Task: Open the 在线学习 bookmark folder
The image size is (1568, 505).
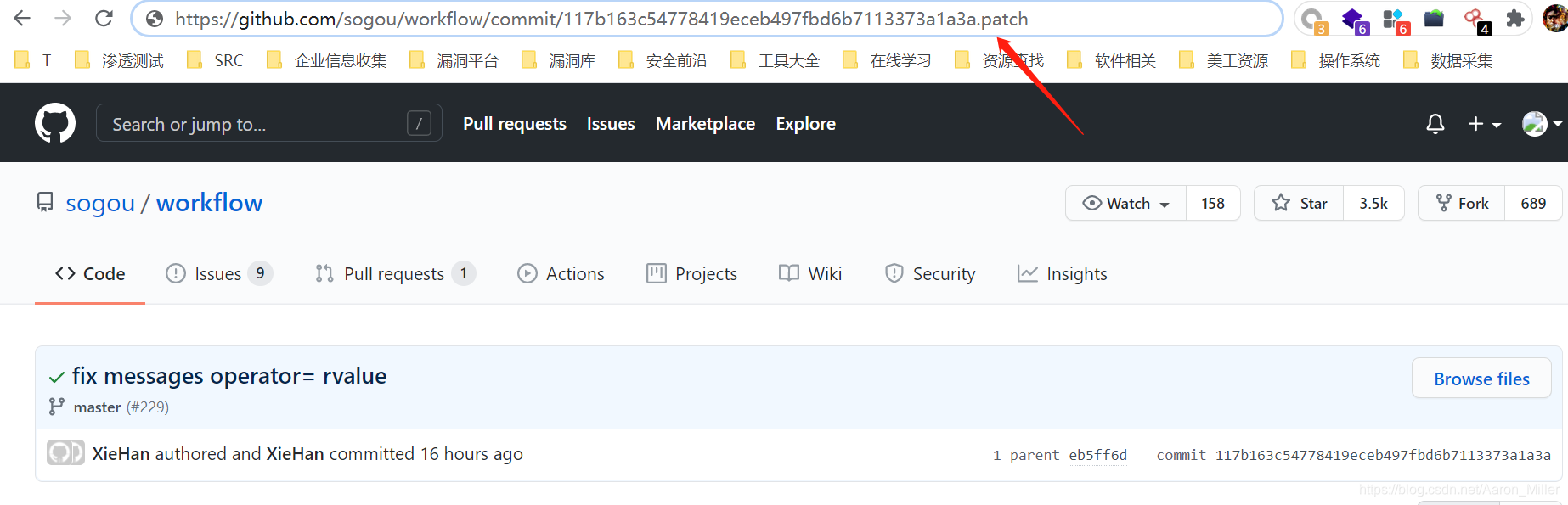Action: point(887,60)
